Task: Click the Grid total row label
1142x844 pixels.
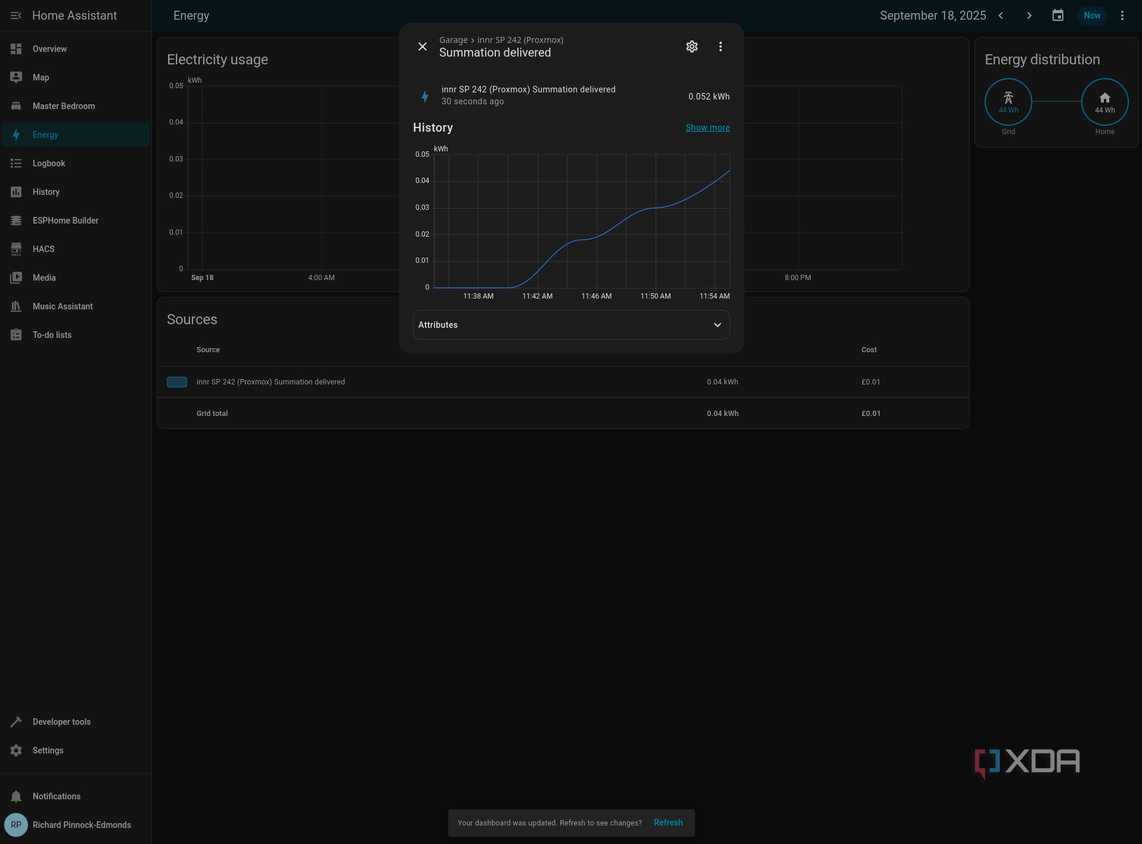Action: click(212, 414)
